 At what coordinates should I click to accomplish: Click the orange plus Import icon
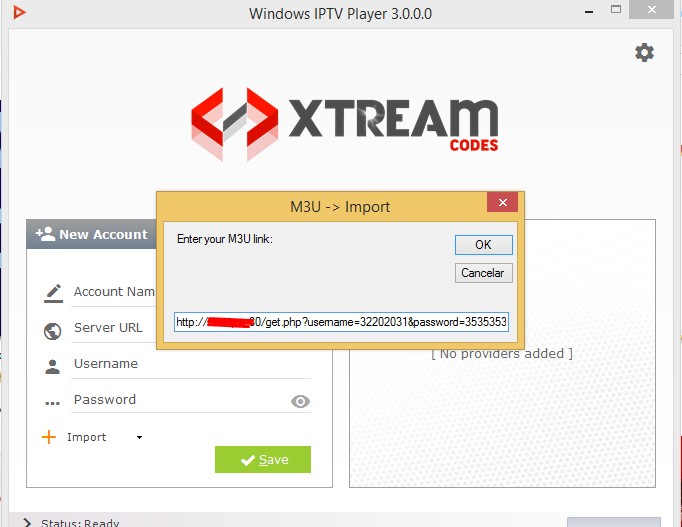click(49, 437)
